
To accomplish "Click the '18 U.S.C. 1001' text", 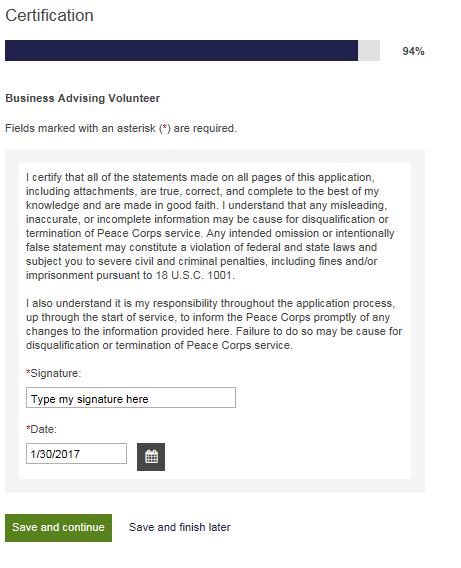I will point(195,275).
